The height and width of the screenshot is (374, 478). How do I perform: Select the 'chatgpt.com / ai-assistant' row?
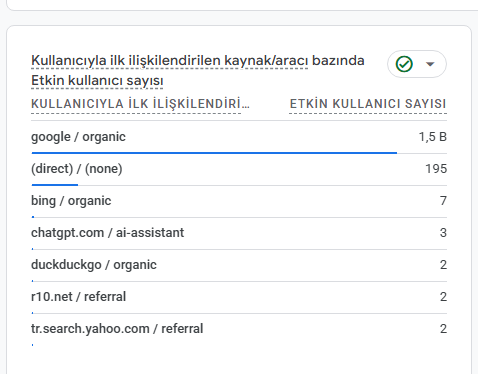[239, 233]
